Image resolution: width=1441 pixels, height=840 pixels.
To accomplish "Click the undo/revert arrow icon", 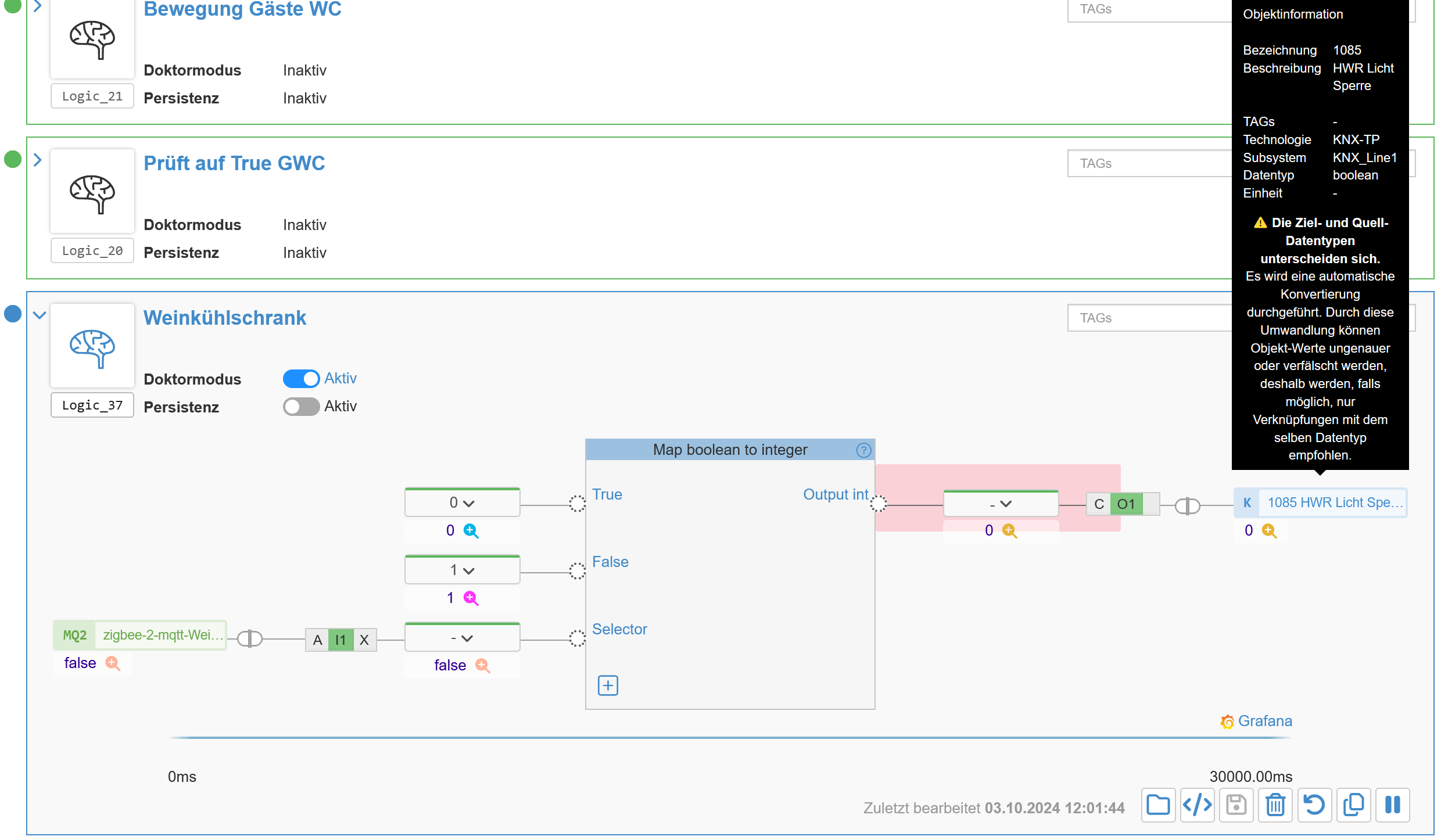I will [x=1314, y=805].
